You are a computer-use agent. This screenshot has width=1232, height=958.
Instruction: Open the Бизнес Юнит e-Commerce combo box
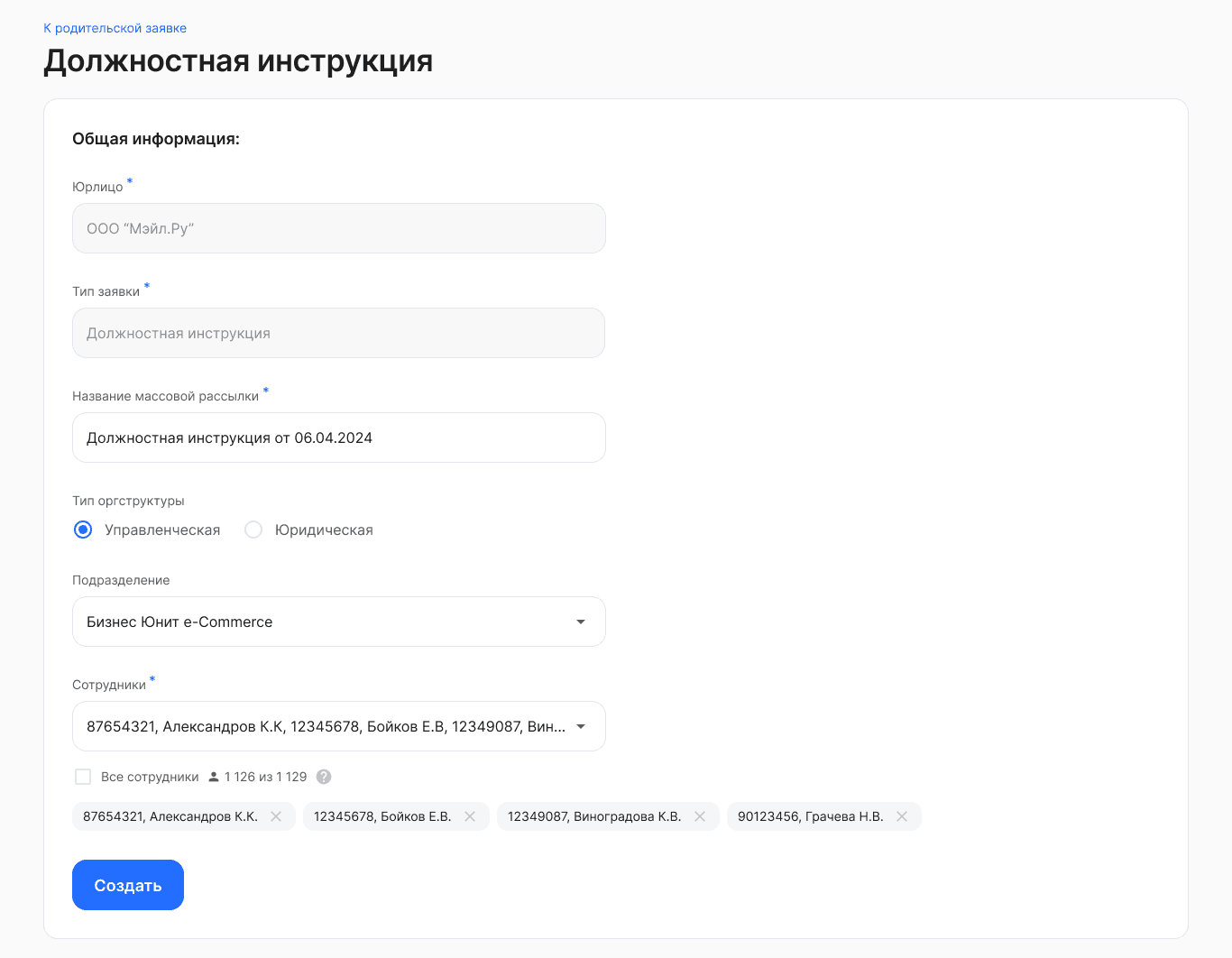coord(339,622)
